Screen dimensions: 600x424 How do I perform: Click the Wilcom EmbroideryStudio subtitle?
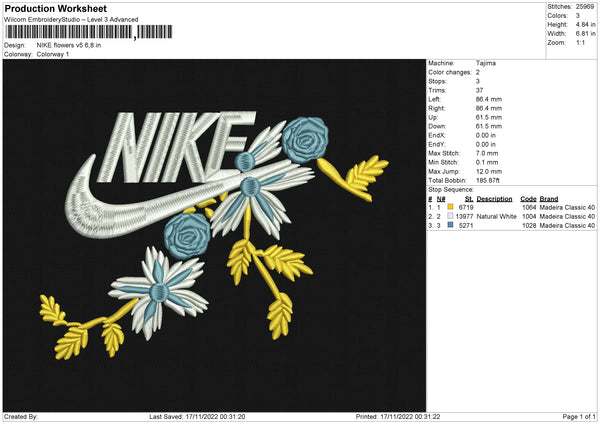coord(71,20)
